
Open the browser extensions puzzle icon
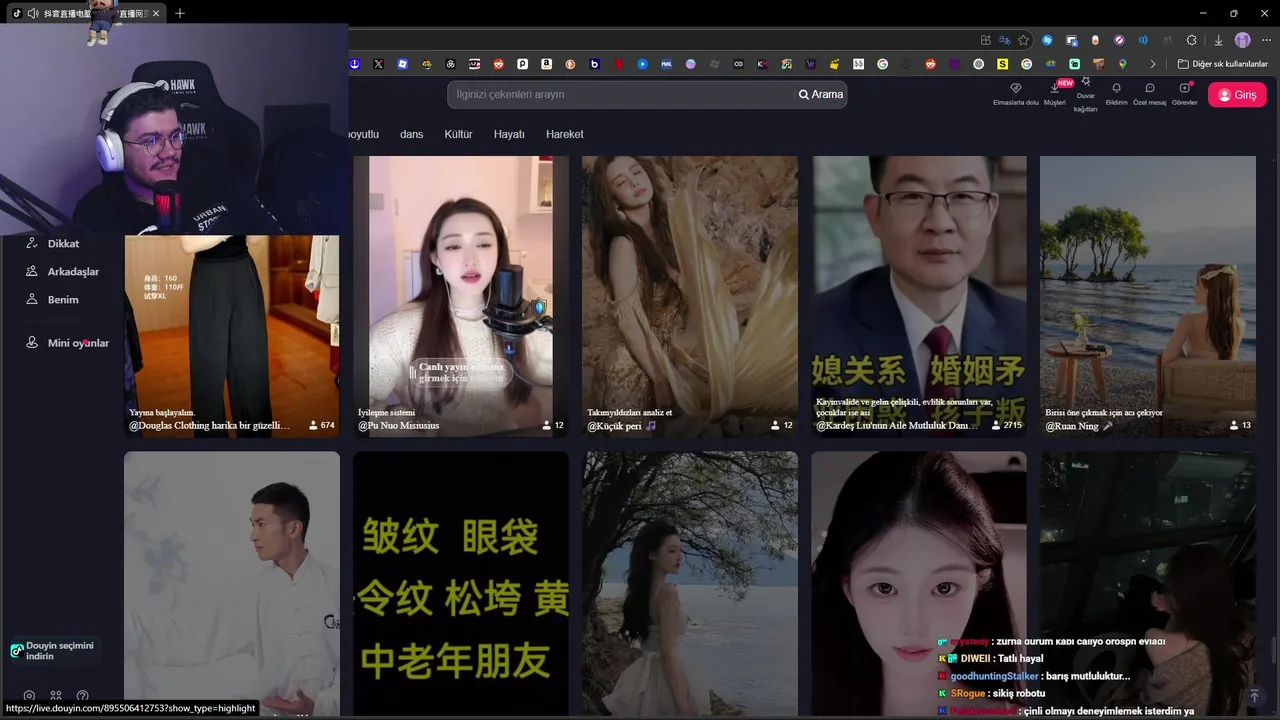click(x=1191, y=40)
